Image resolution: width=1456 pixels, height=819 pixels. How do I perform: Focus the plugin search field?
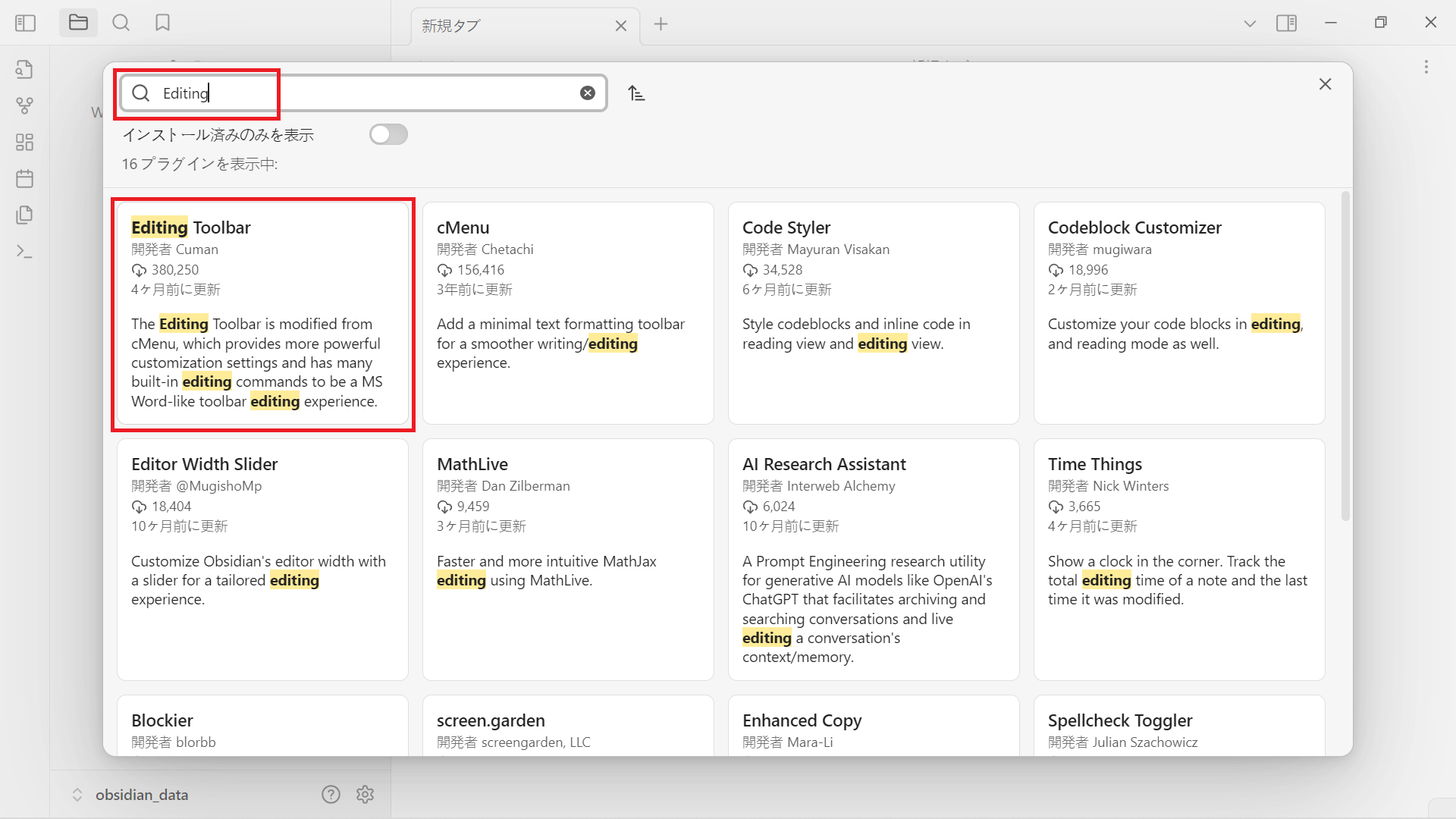pos(364,93)
